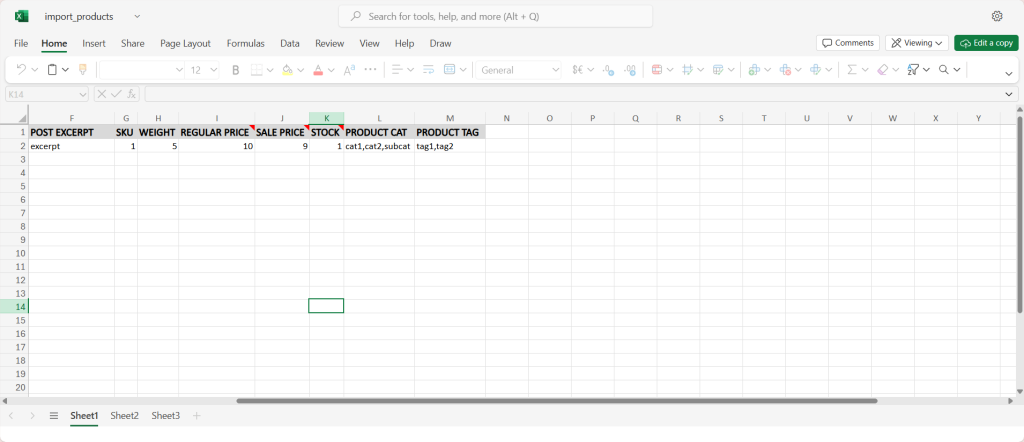Click the Format Cells icon
This screenshot has width=1024, height=442.
pos(816,70)
